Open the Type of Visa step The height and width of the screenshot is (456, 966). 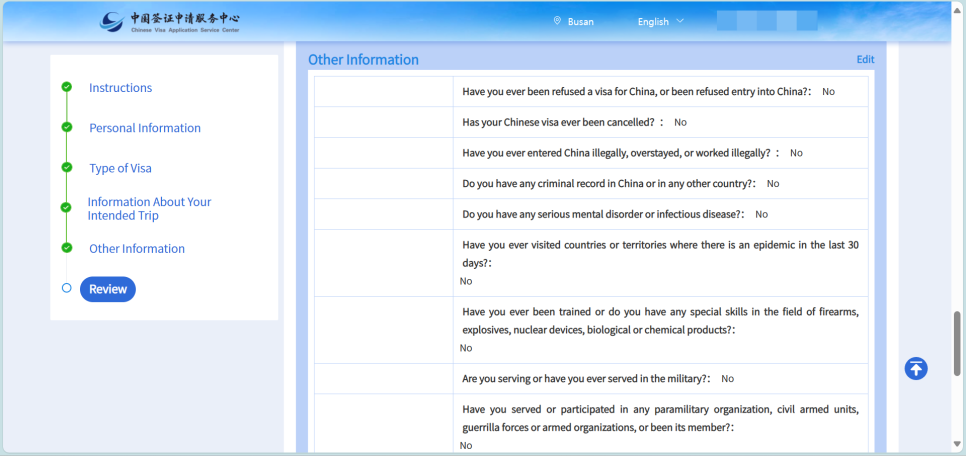click(x=120, y=168)
